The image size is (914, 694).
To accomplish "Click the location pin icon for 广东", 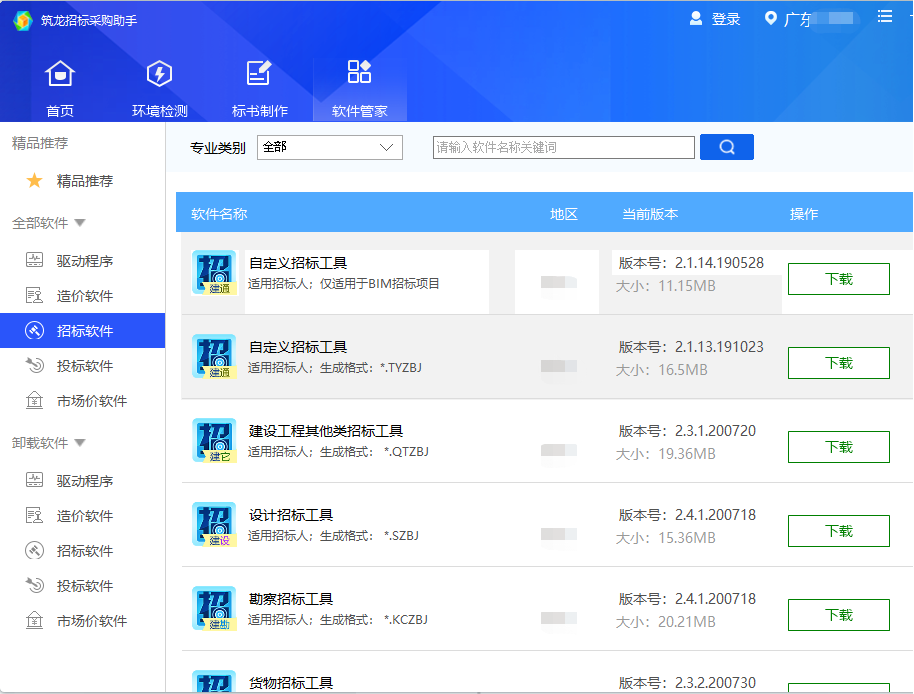I will (770, 19).
